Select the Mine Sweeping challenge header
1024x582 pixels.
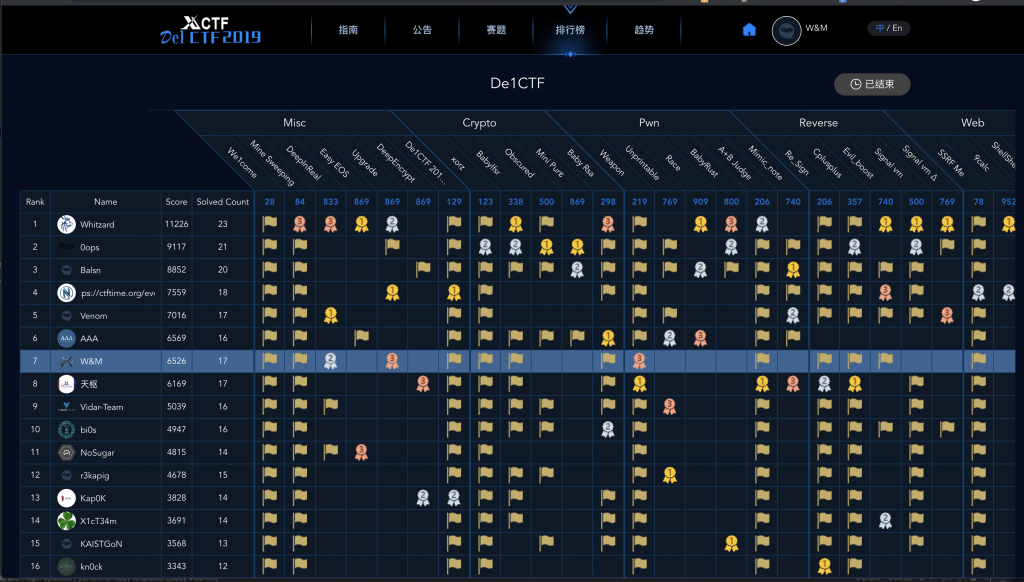click(272, 162)
